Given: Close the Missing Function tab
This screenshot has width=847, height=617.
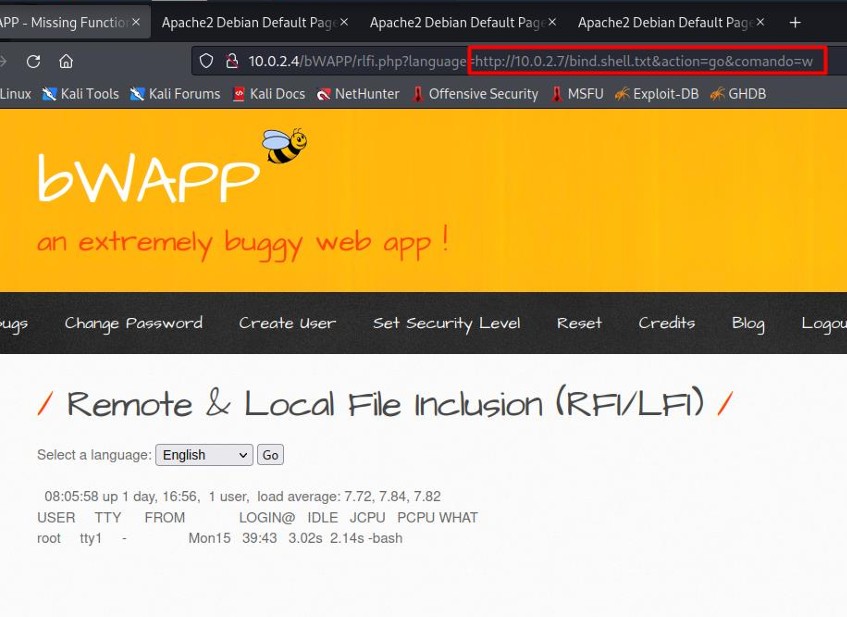Looking at the screenshot, I should point(136,22).
